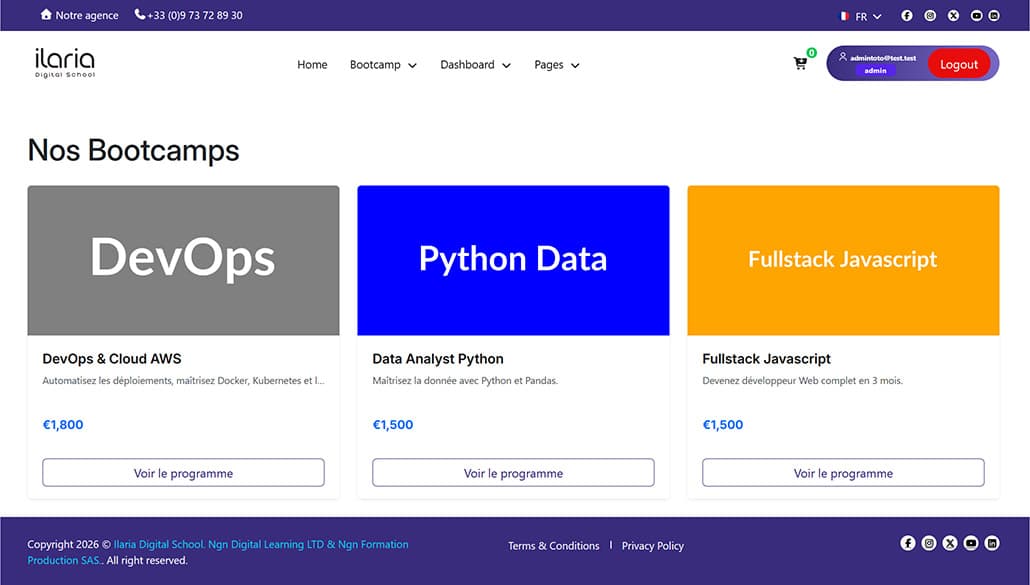
Task: Open the Pages menu dropdown
Action: point(556,65)
